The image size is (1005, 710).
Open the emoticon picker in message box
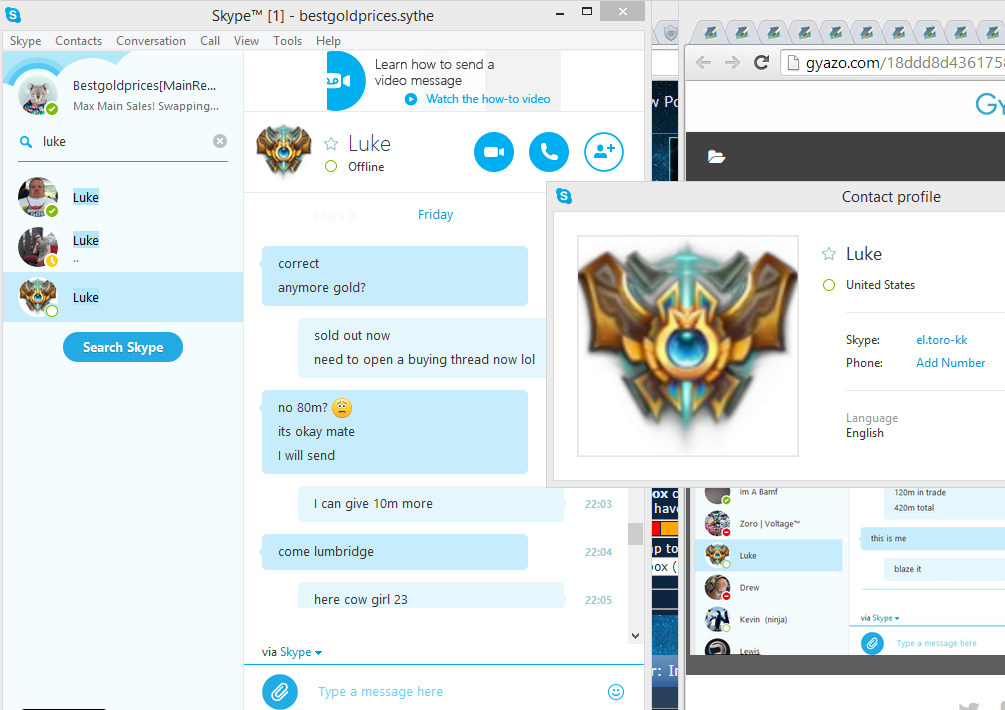pos(615,691)
